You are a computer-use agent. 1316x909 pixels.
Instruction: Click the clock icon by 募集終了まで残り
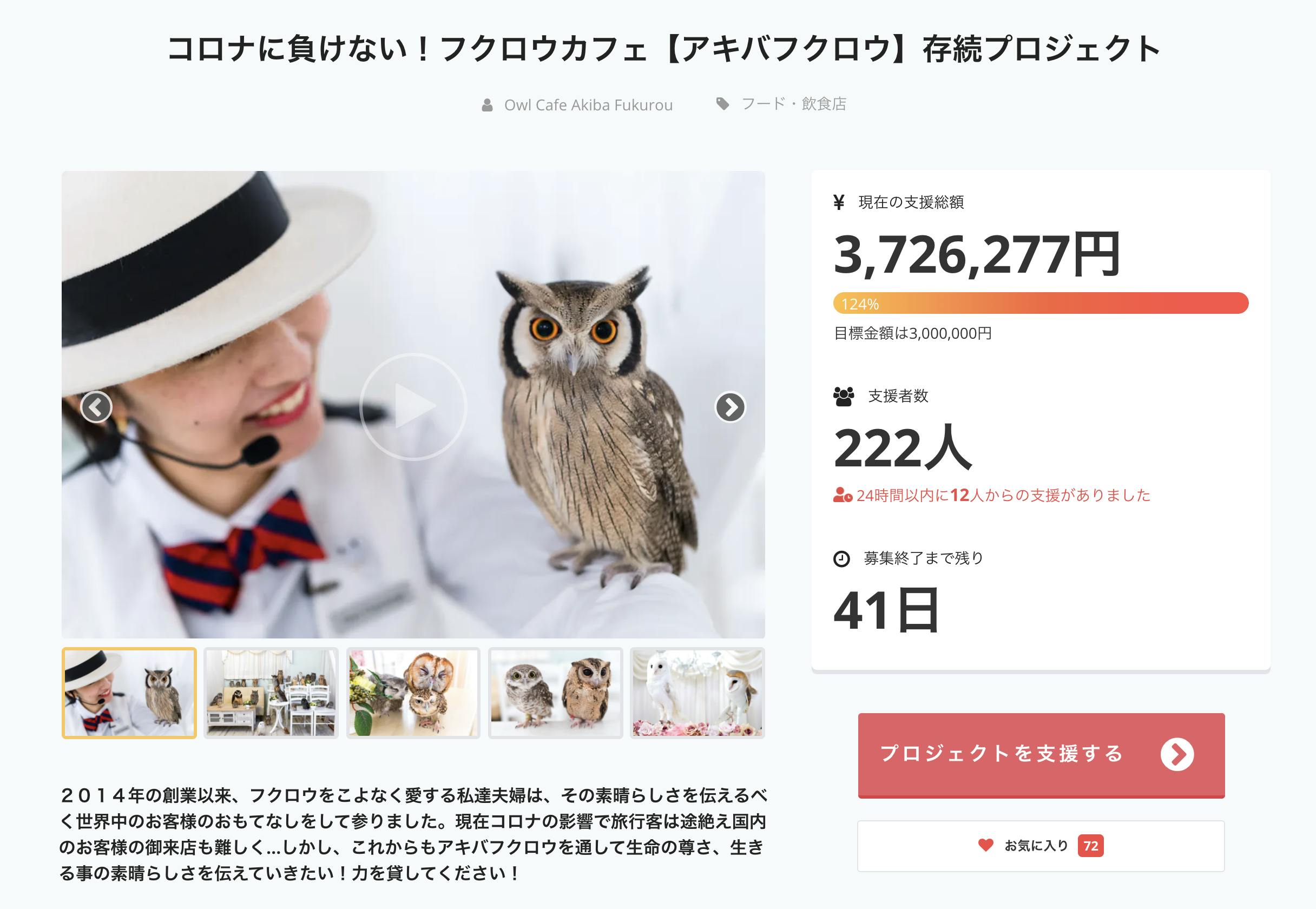pyautogui.click(x=841, y=559)
